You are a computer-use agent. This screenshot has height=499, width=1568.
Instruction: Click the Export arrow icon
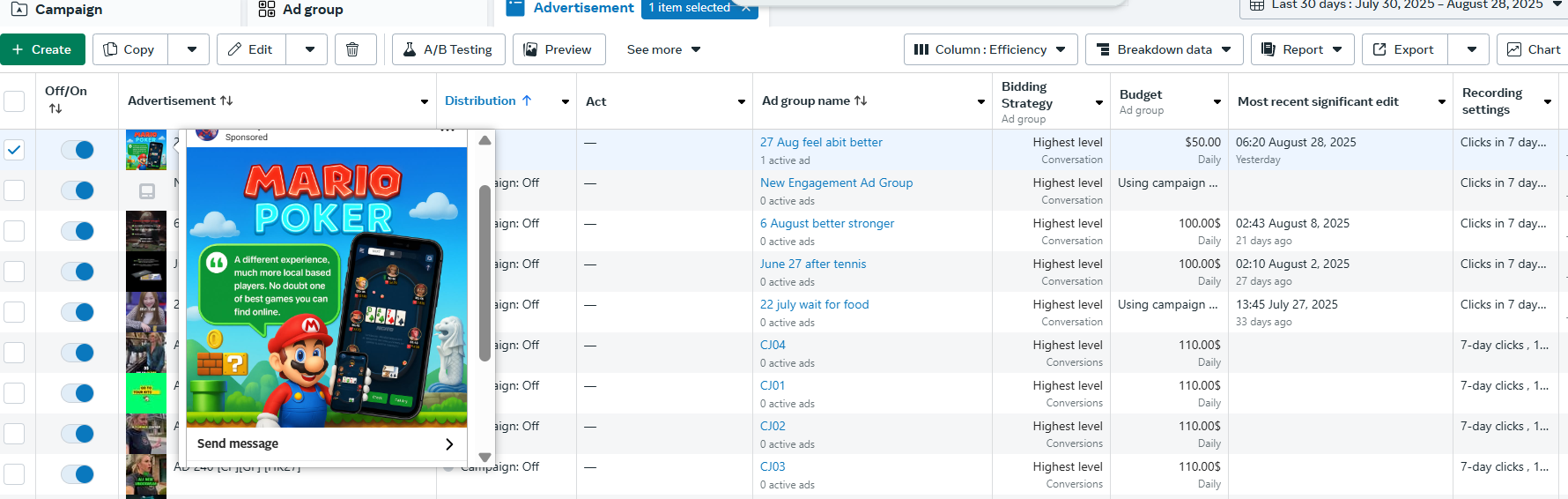(1379, 49)
